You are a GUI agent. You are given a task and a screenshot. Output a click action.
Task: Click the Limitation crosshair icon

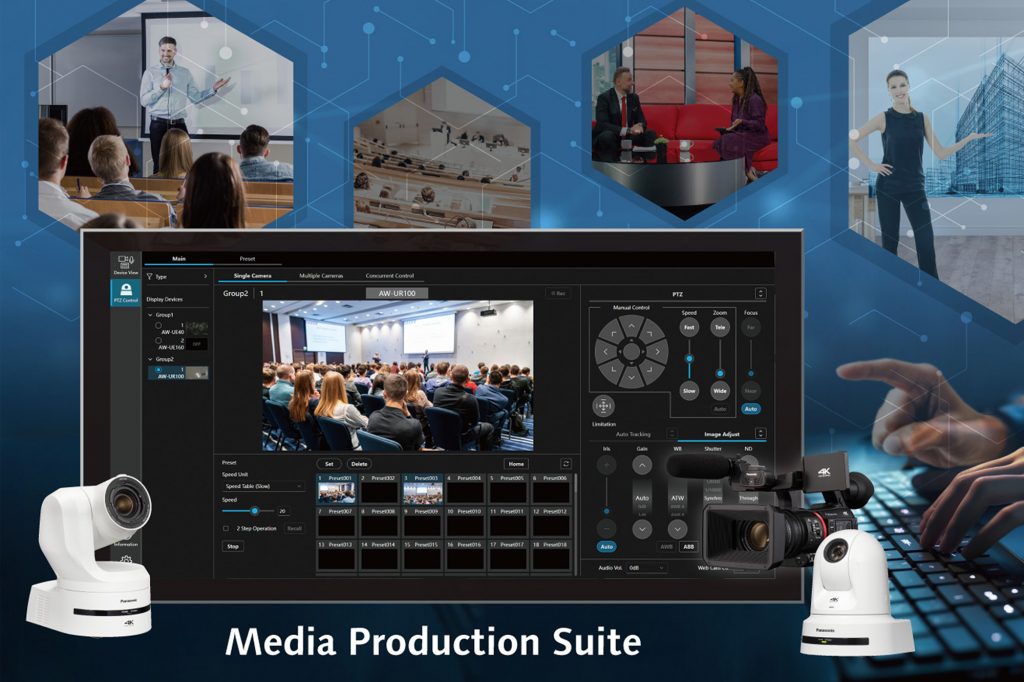click(603, 406)
